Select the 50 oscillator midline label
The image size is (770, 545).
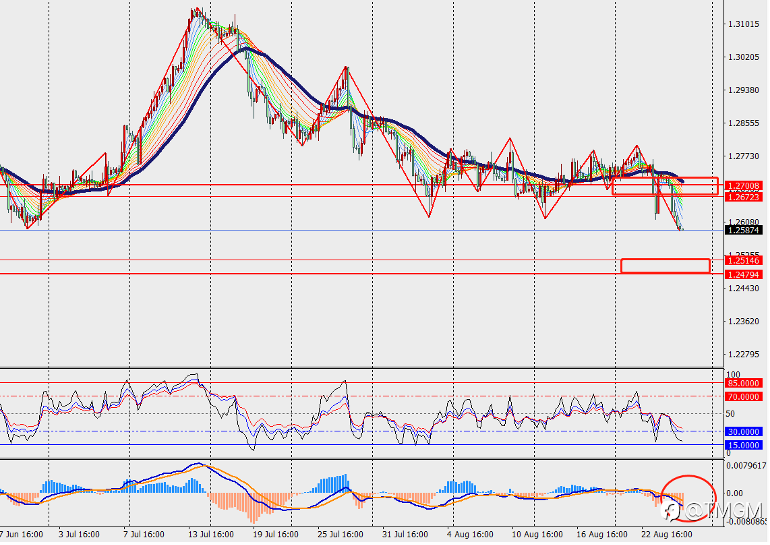click(x=730, y=414)
